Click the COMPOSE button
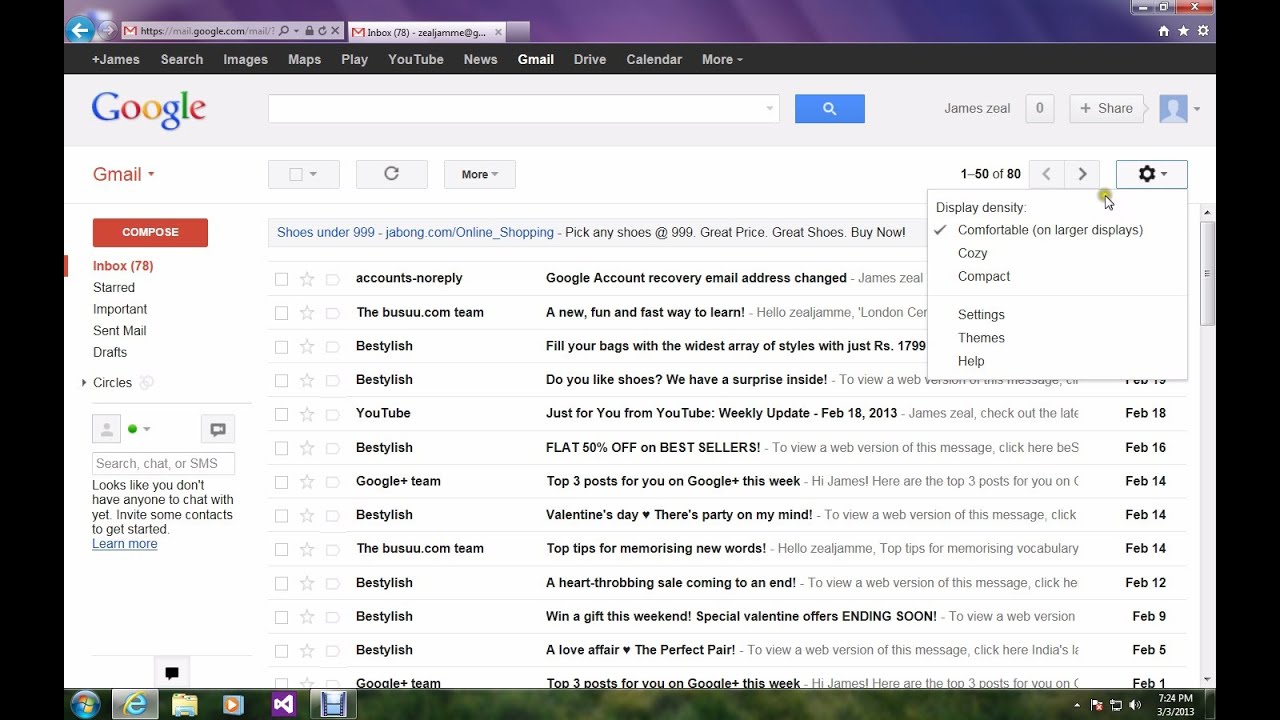Screen dimensions: 1280x720 coord(150,232)
